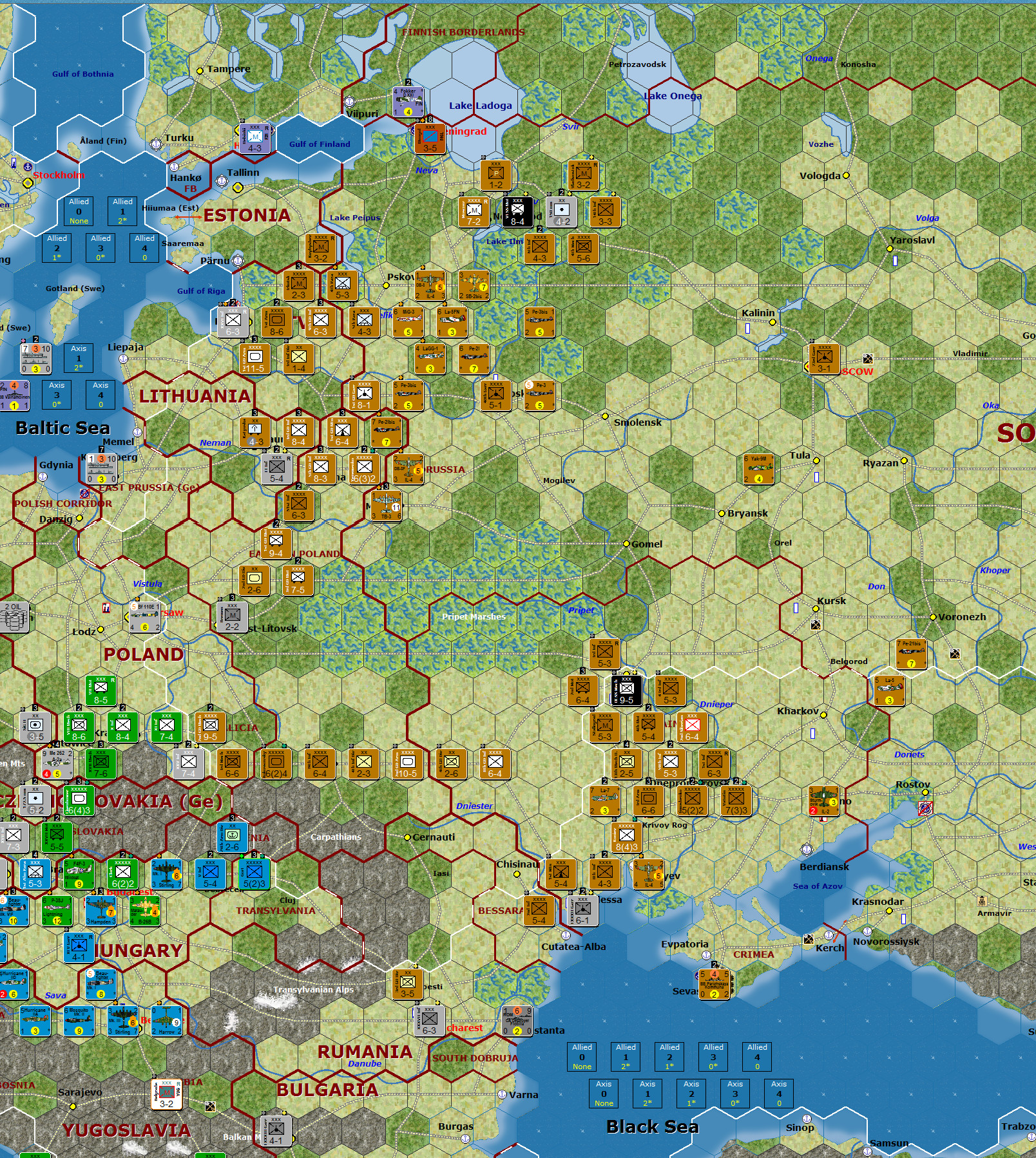Viewport: 1036px width, 1158px height.
Task: Click the Vologda city label
Action: click(x=820, y=176)
